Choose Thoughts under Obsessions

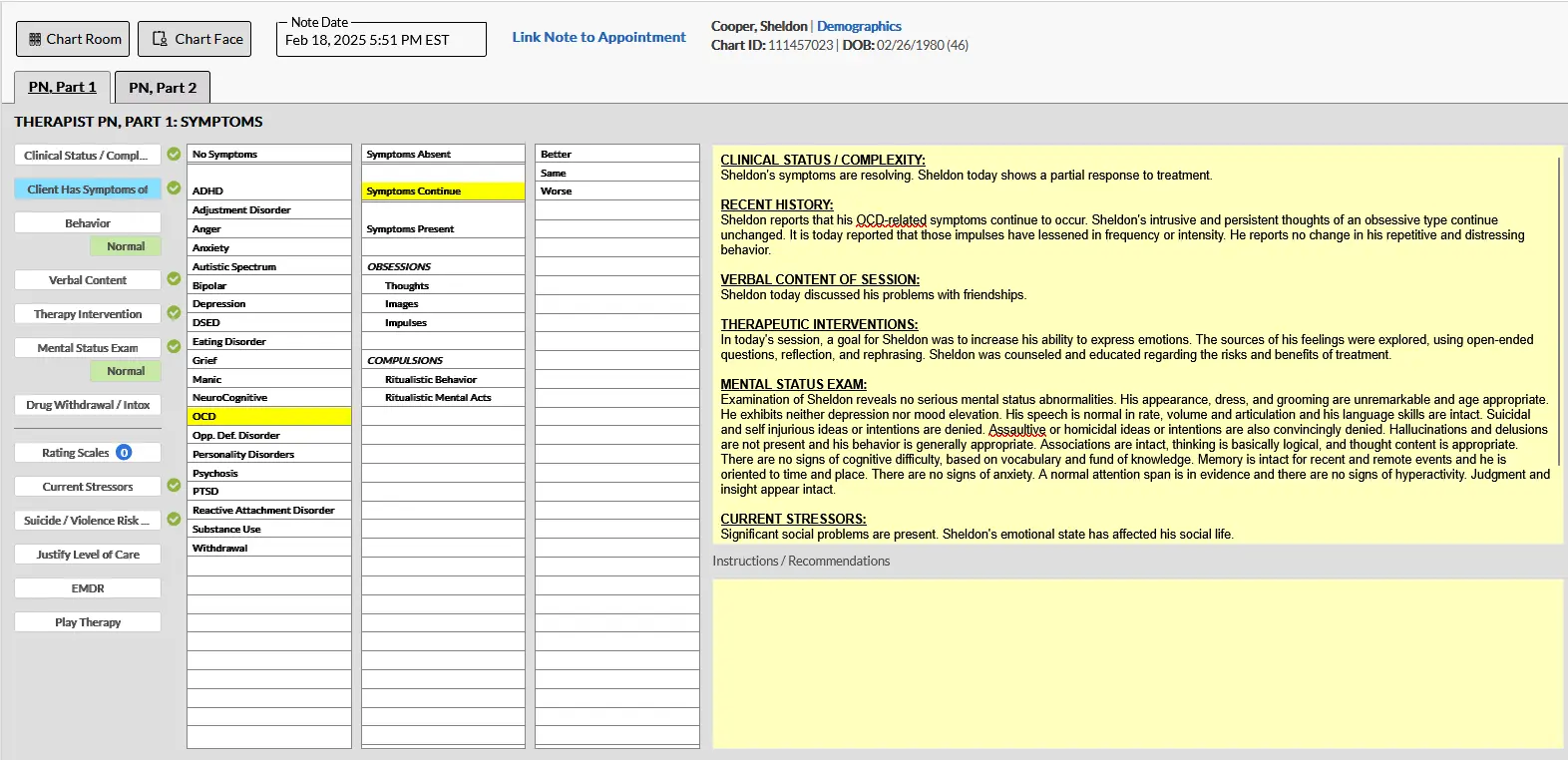click(x=443, y=286)
